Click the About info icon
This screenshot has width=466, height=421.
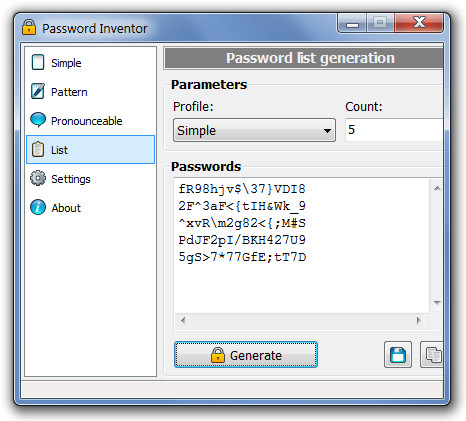[38, 207]
